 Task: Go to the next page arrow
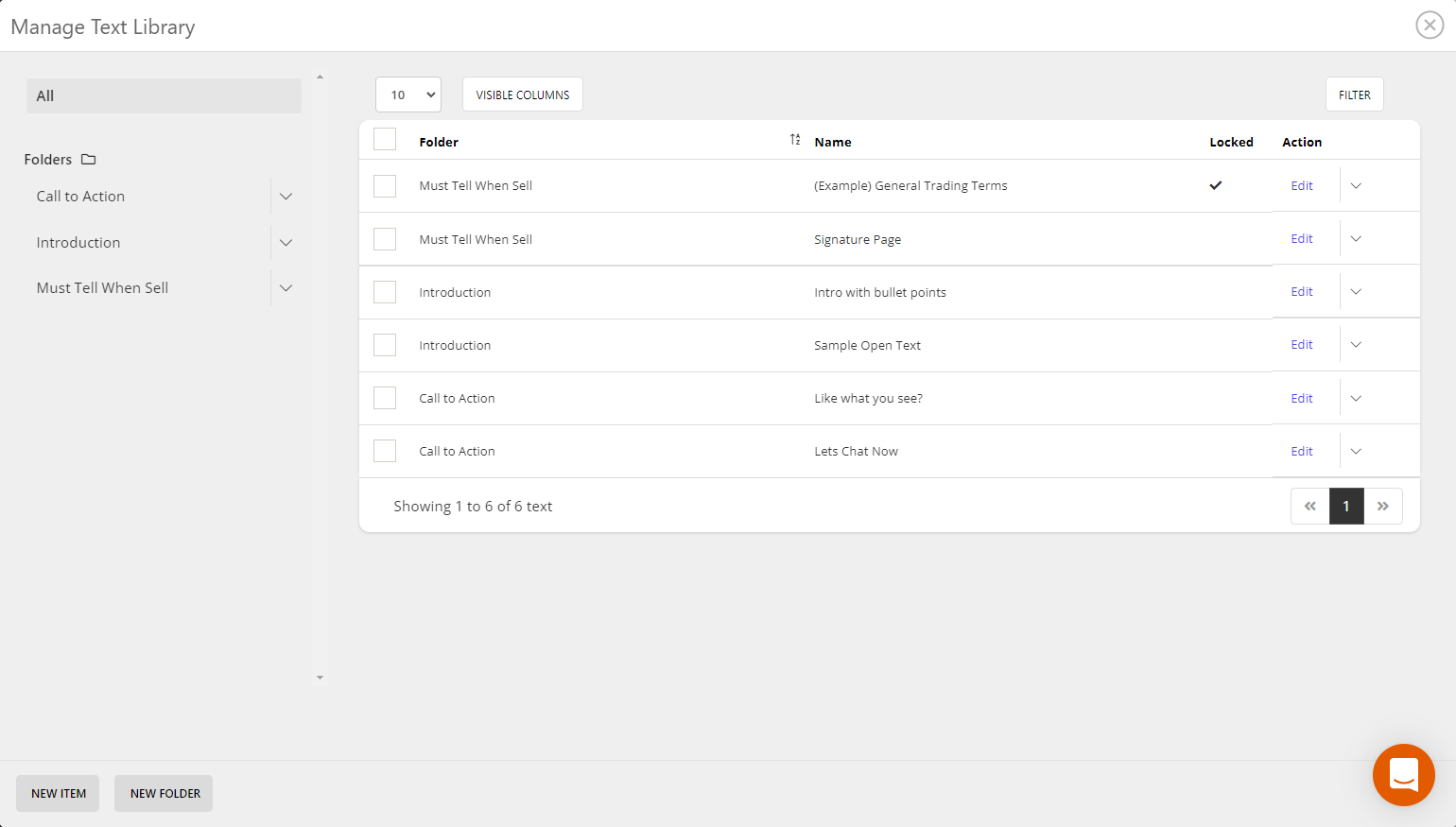(x=1382, y=507)
